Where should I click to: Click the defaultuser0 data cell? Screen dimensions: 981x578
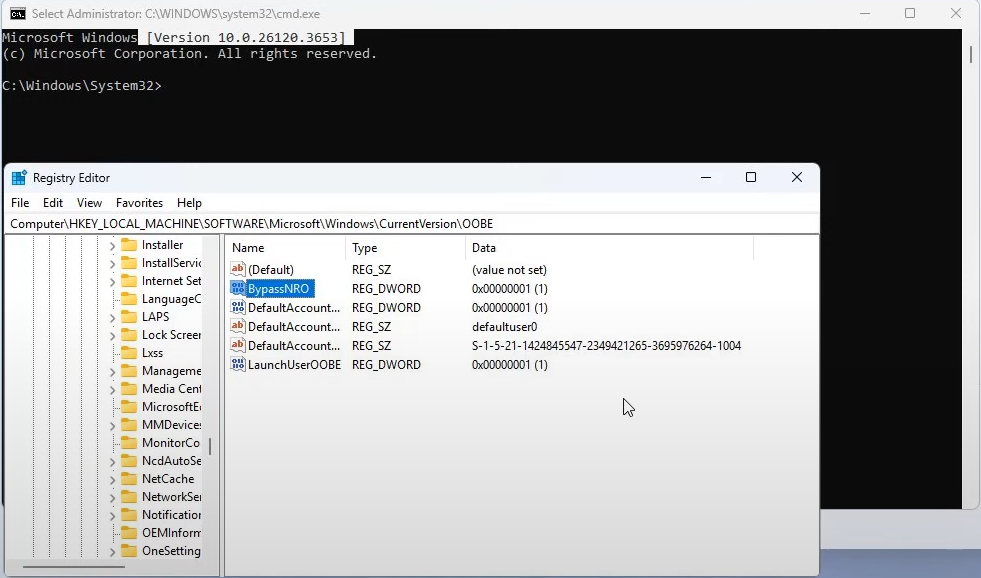504,327
